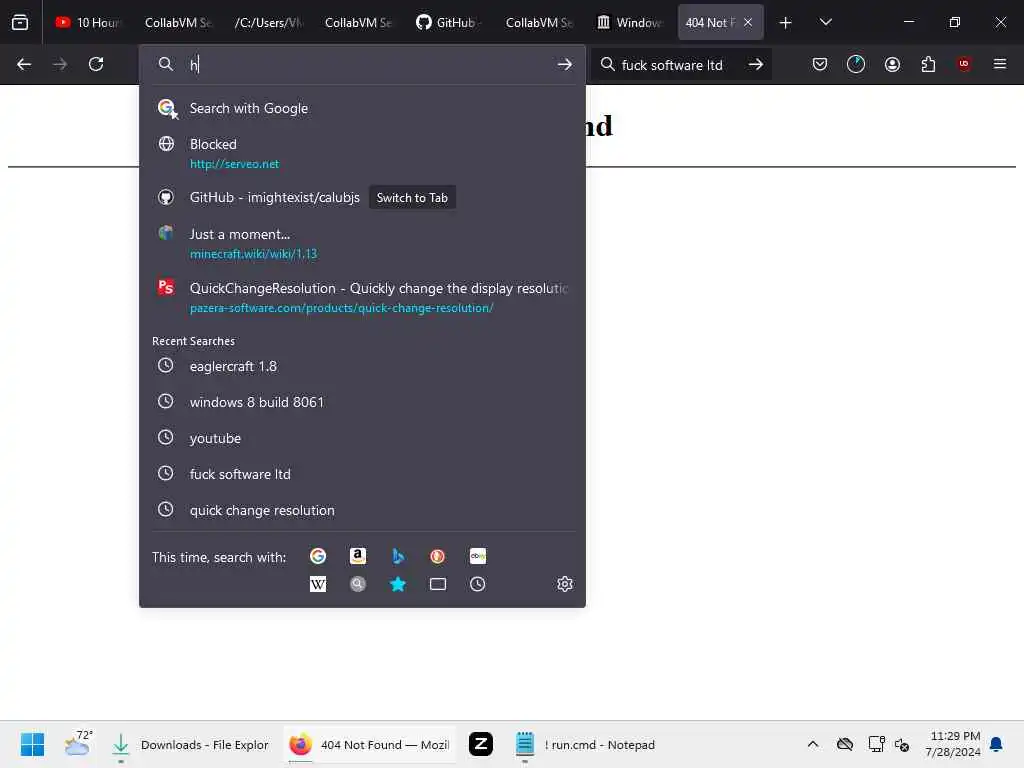
Task: Select recent search 'fuck software ltd'
Action: click(362, 473)
